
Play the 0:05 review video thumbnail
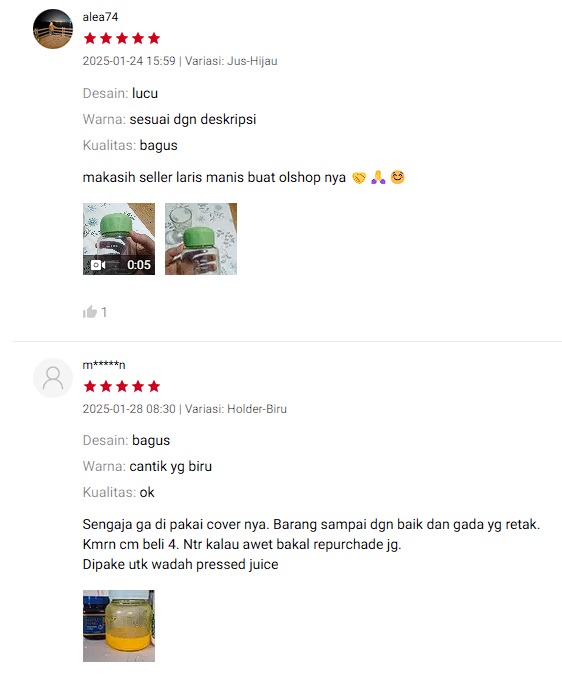coord(119,239)
